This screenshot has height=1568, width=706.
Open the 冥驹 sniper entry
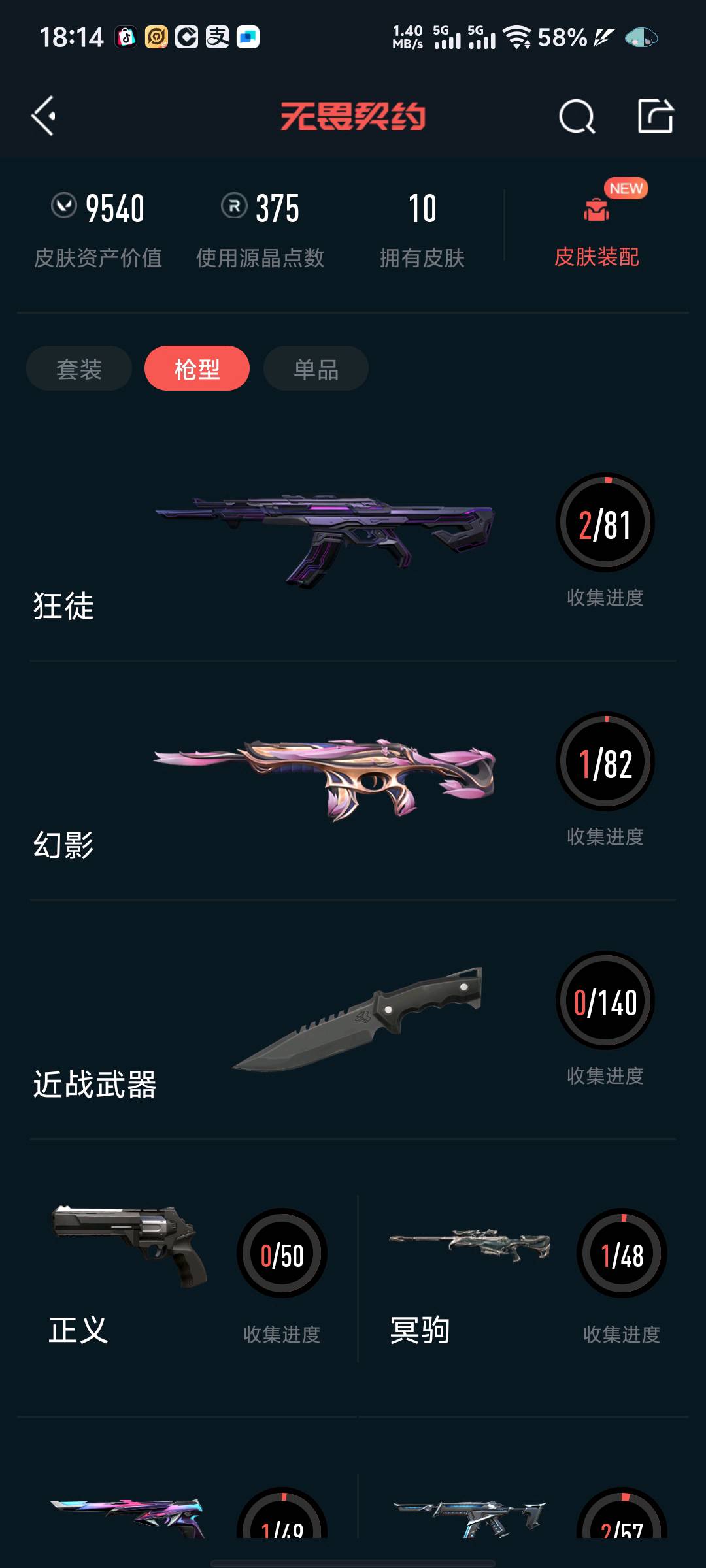(x=524, y=1277)
